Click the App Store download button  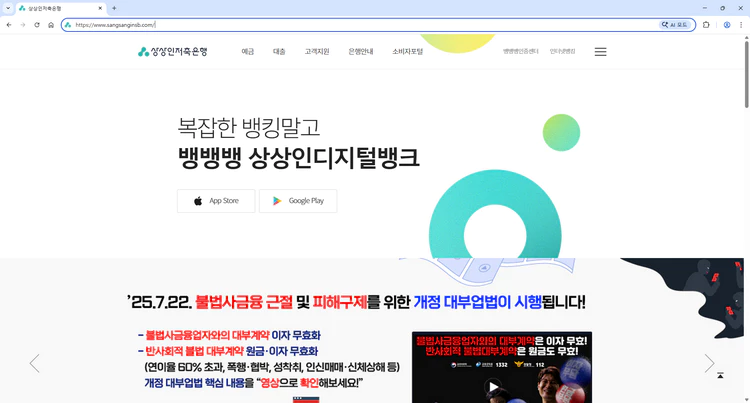click(216, 201)
